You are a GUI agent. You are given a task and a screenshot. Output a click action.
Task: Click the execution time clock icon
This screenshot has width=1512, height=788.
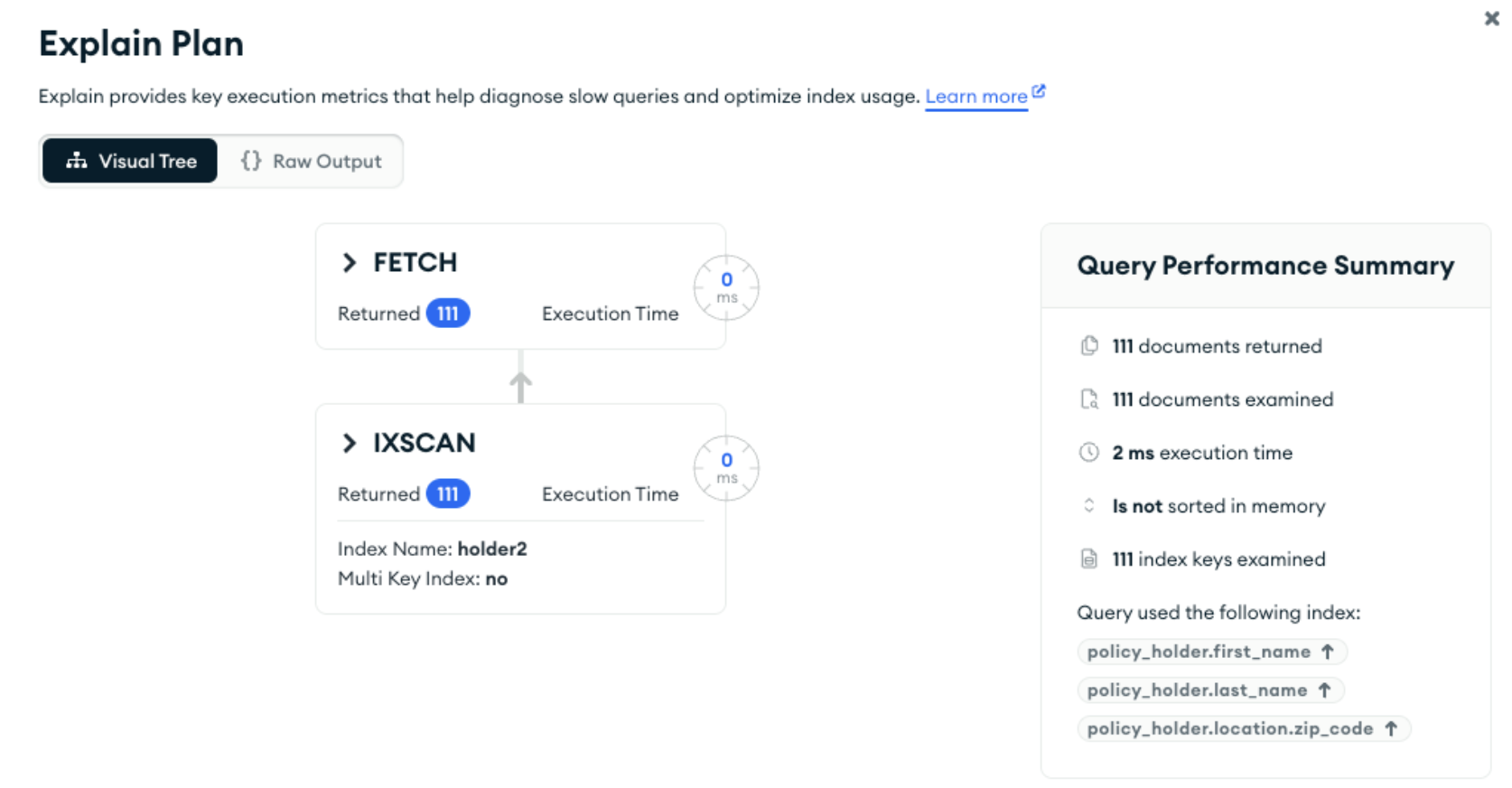(x=1089, y=453)
